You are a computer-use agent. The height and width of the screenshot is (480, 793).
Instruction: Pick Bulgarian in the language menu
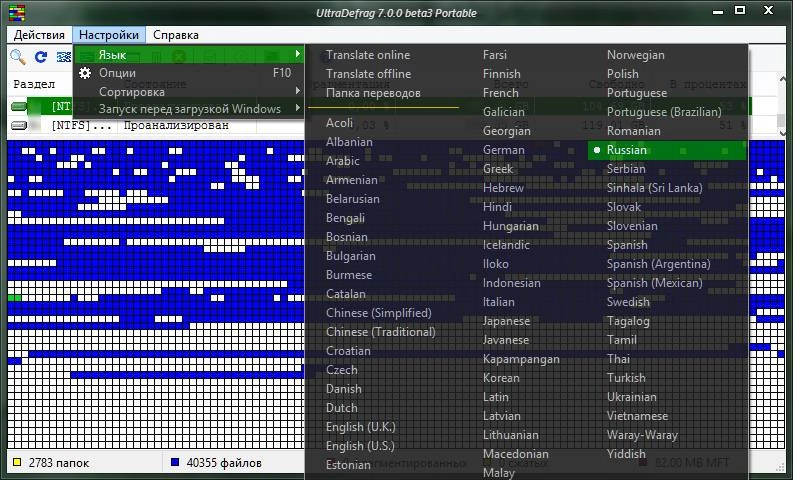click(350, 256)
